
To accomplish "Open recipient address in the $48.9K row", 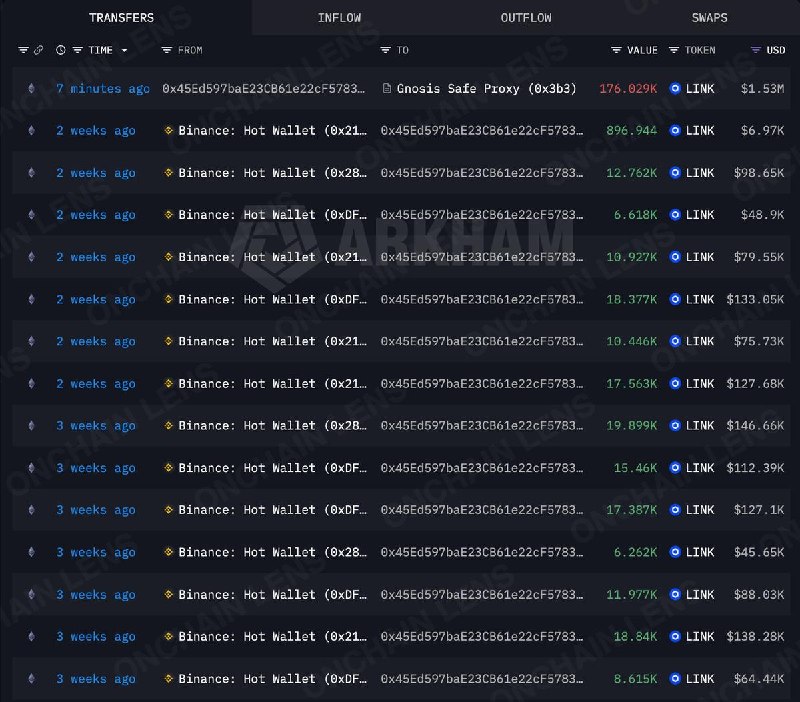I will pyautogui.click(x=482, y=215).
